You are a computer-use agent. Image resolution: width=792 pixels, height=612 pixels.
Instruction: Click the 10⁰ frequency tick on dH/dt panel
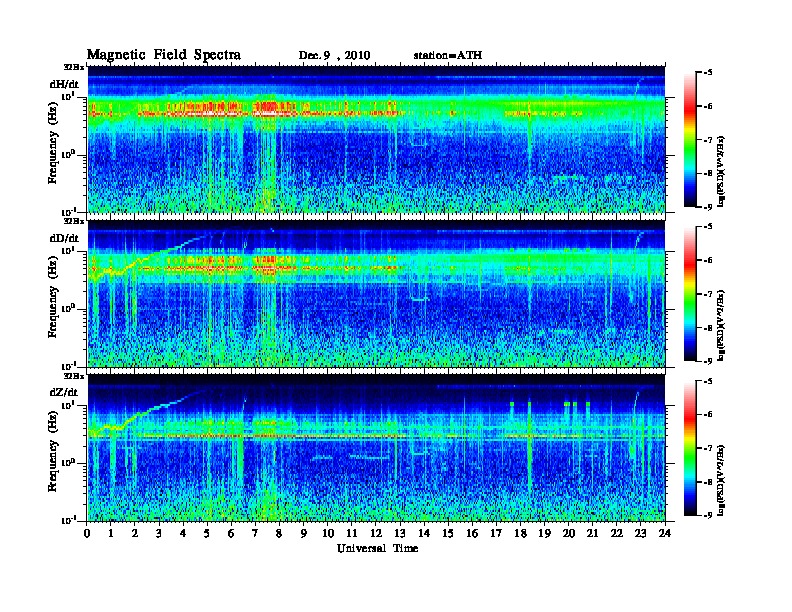tap(68, 154)
